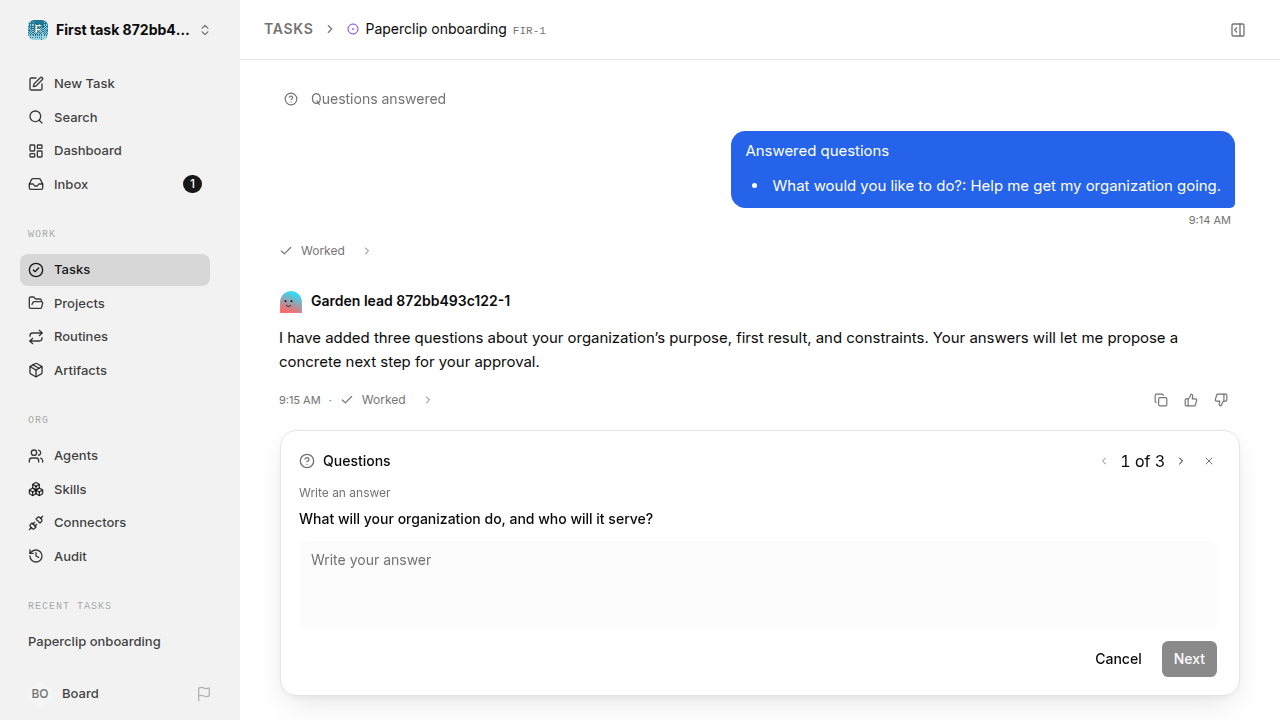1280x720 pixels.
Task: Navigate to TASKS breadcrumb
Action: coord(288,29)
